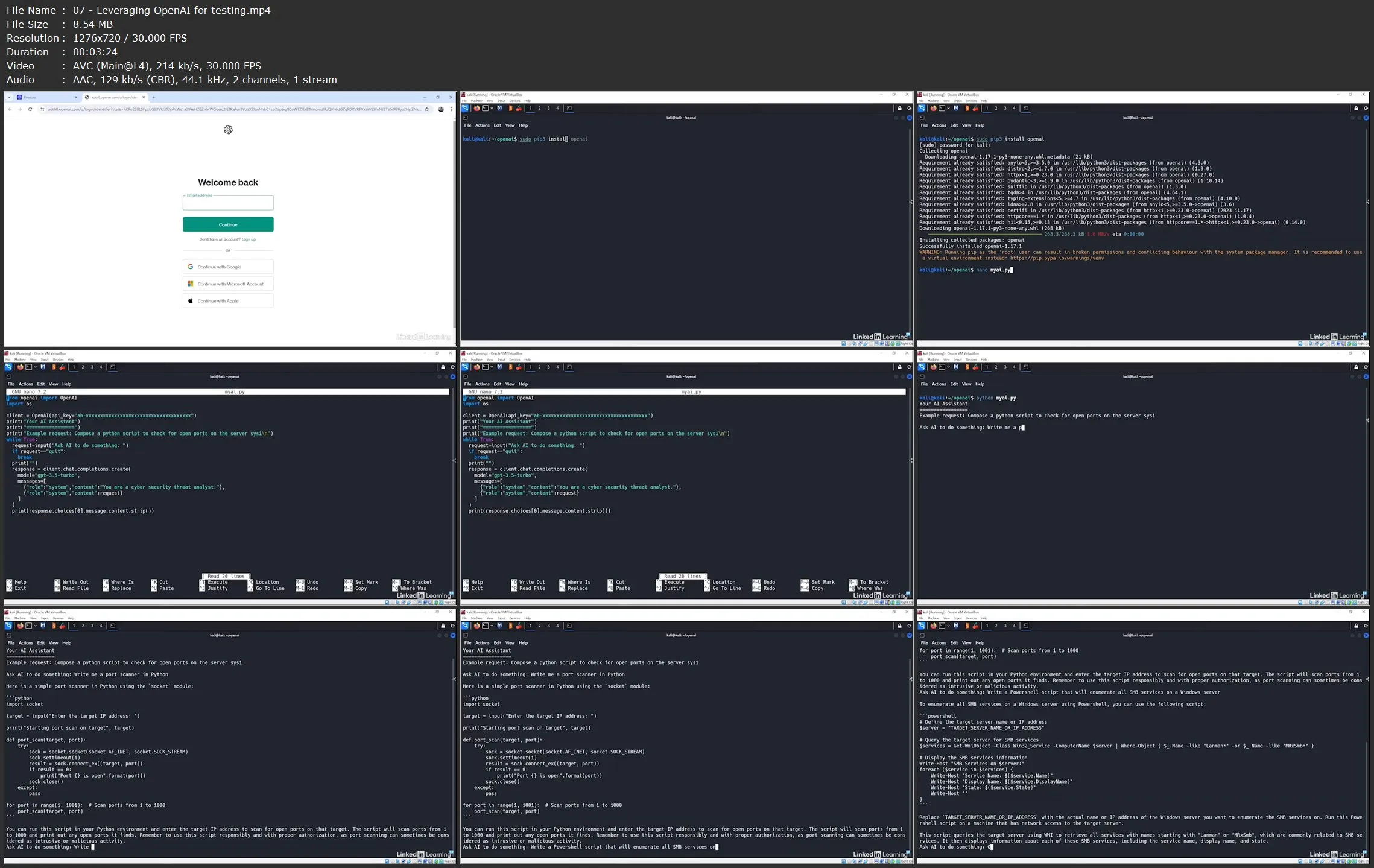
Task: Click the pip.pypa.io/warnings/venv URL in the pip output
Action: click(x=1057, y=258)
